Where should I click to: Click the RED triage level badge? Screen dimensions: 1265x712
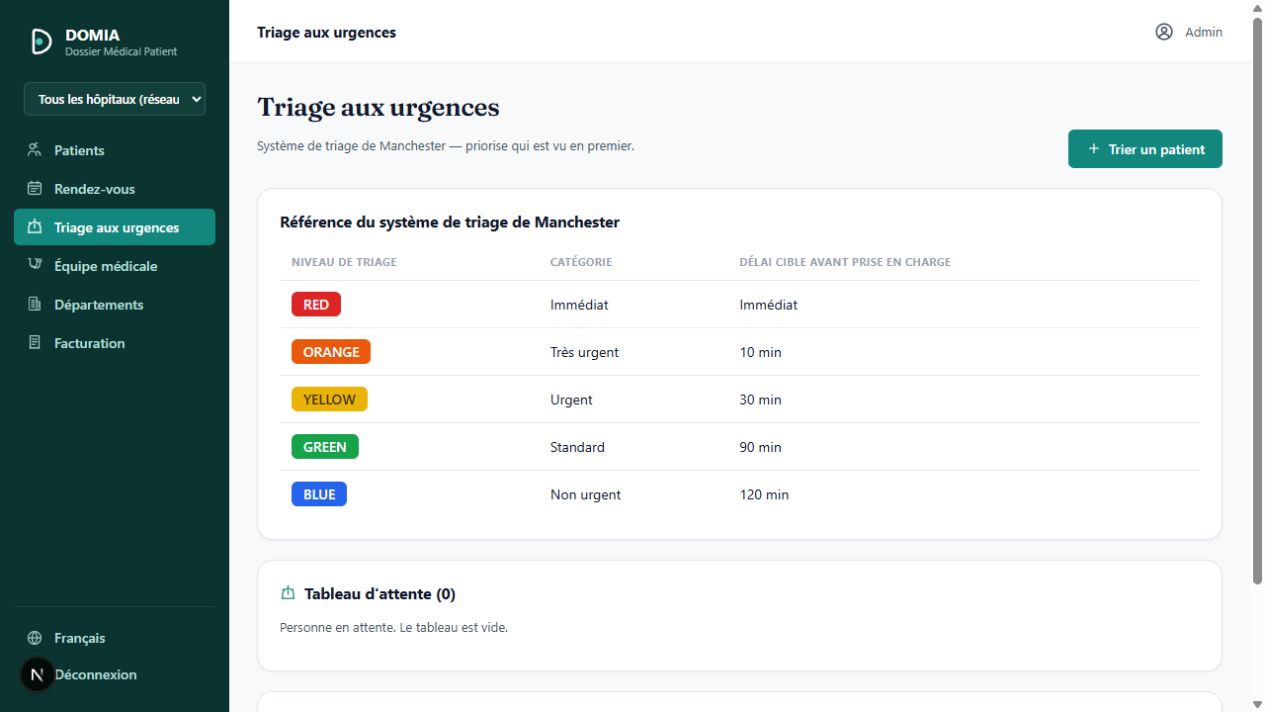pyautogui.click(x=316, y=304)
